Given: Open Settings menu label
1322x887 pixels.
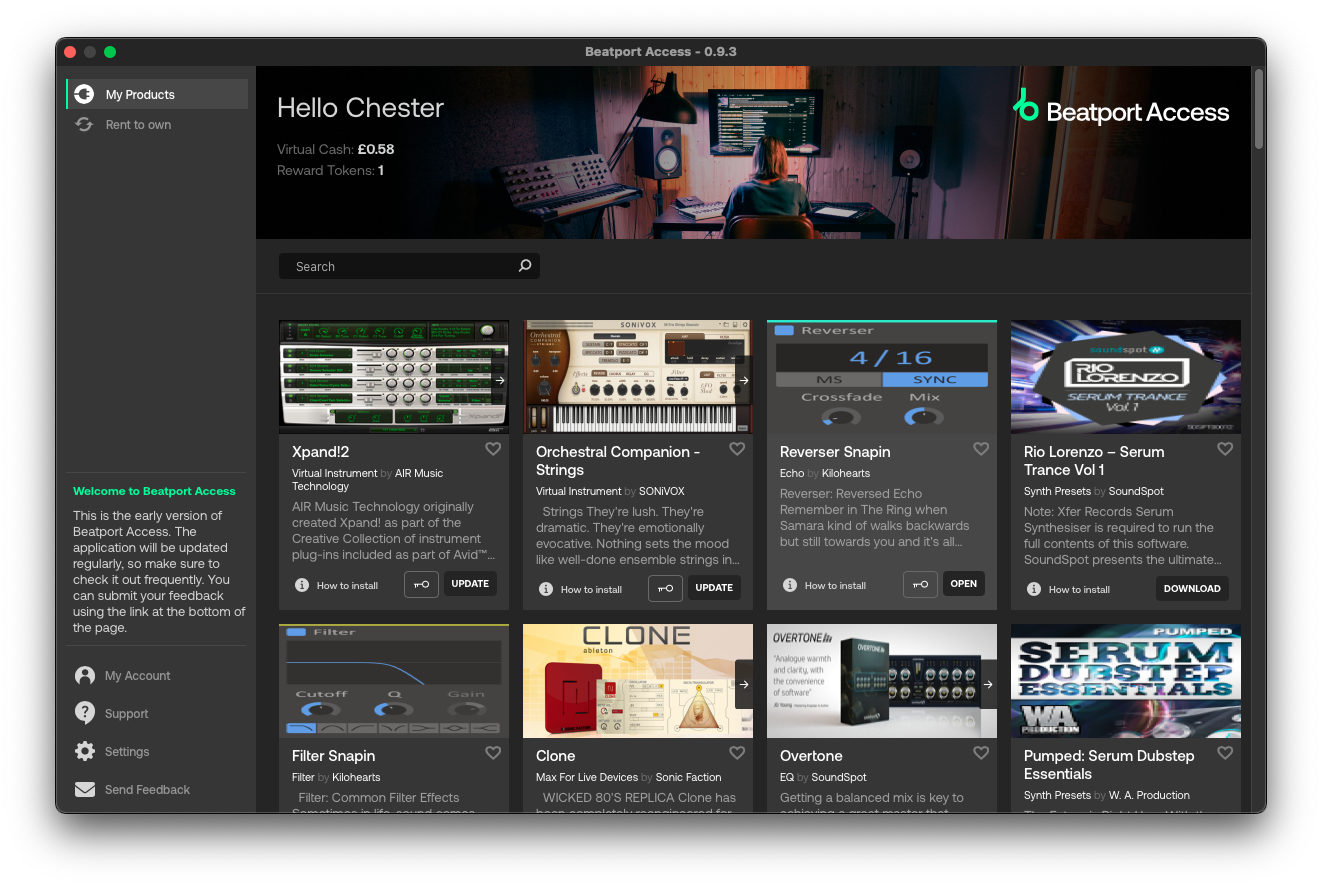Looking at the screenshot, I should (127, 752).
